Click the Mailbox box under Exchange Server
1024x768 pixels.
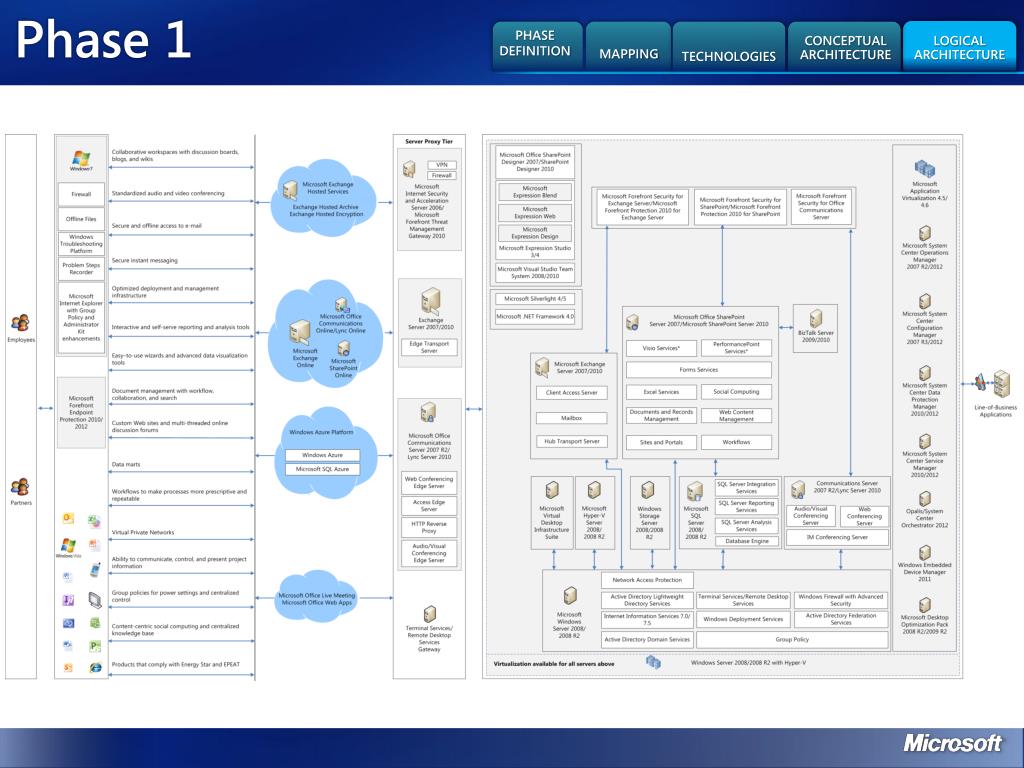571,418
